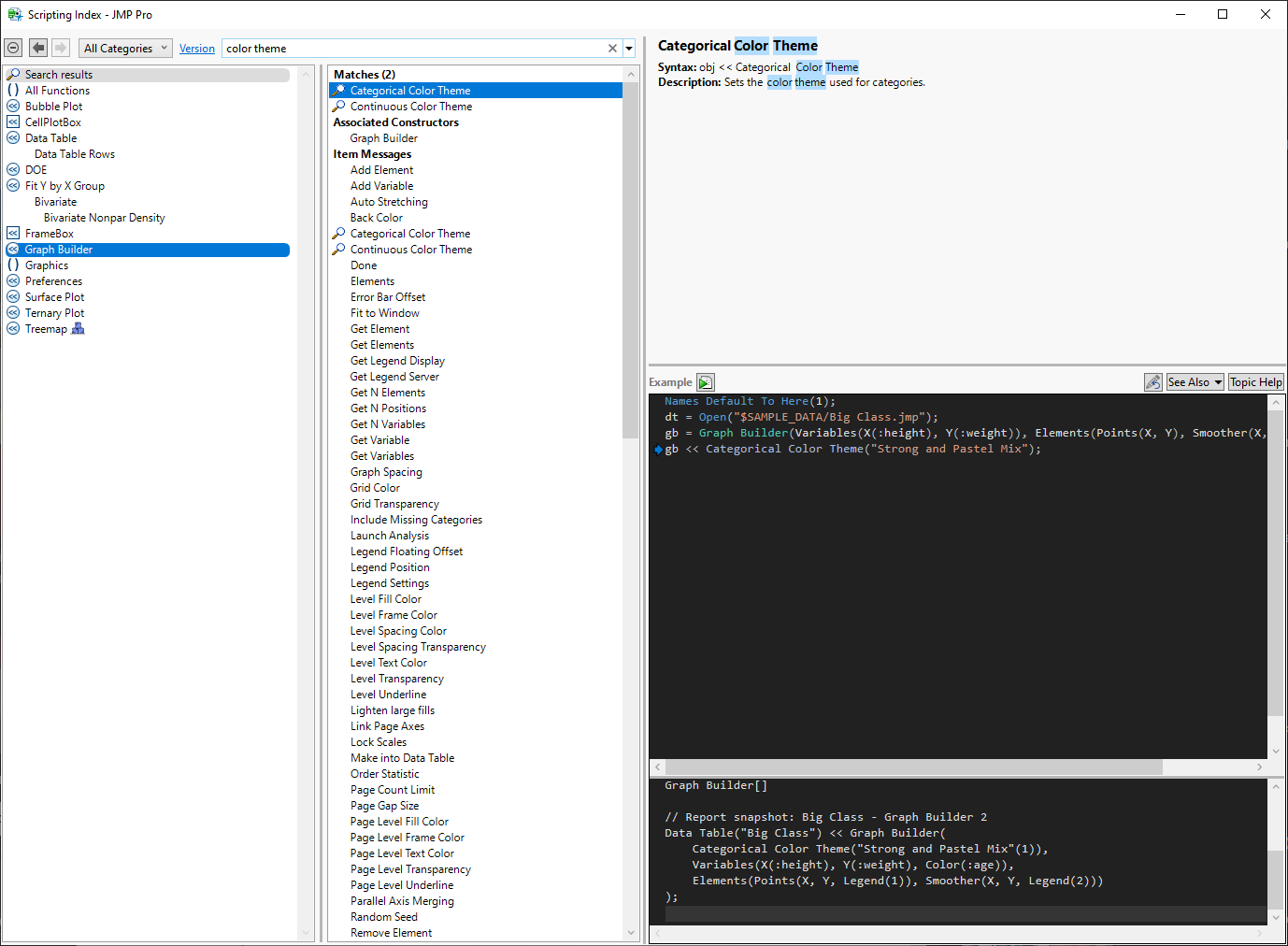The height and width of the screenshot is (946, 1288).
Task: Click the Version link
Action: coord(196,49)
